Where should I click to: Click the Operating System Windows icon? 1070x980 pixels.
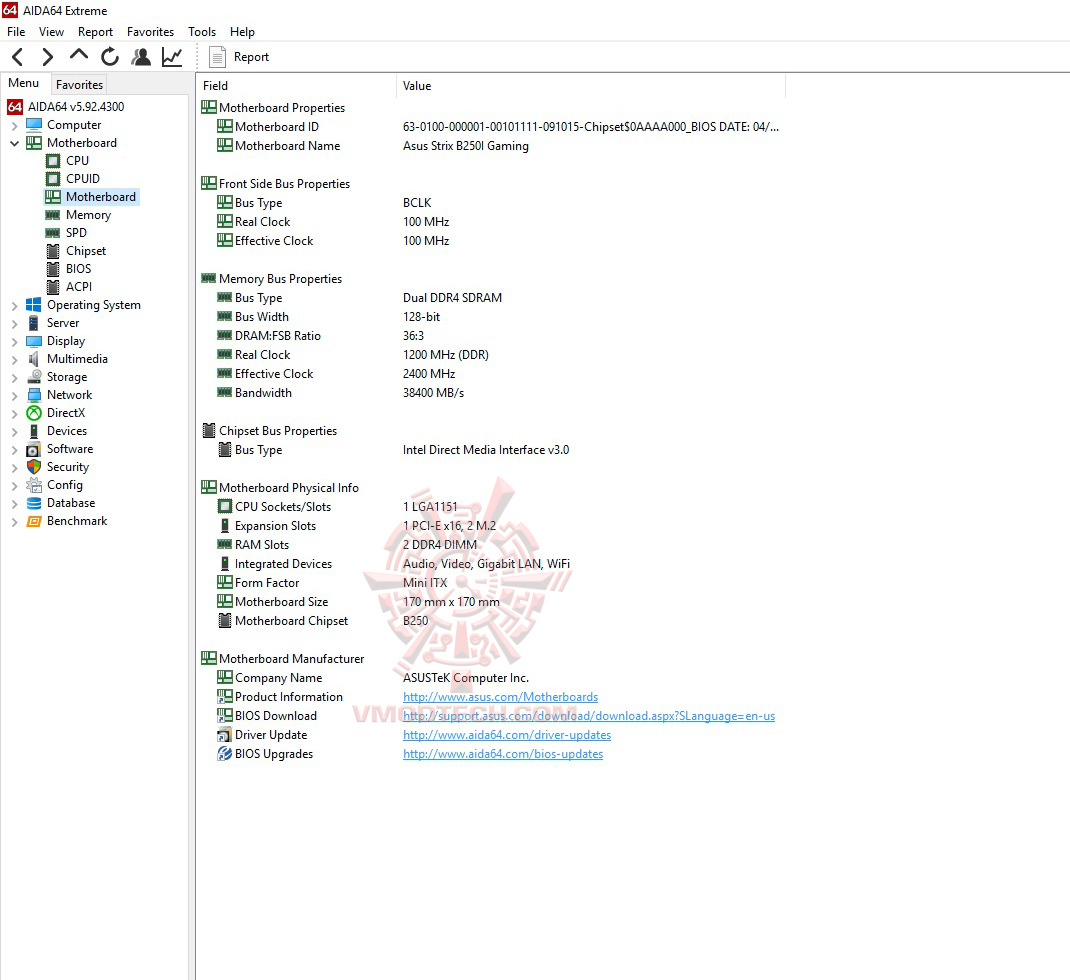click(x=34, y=305)
